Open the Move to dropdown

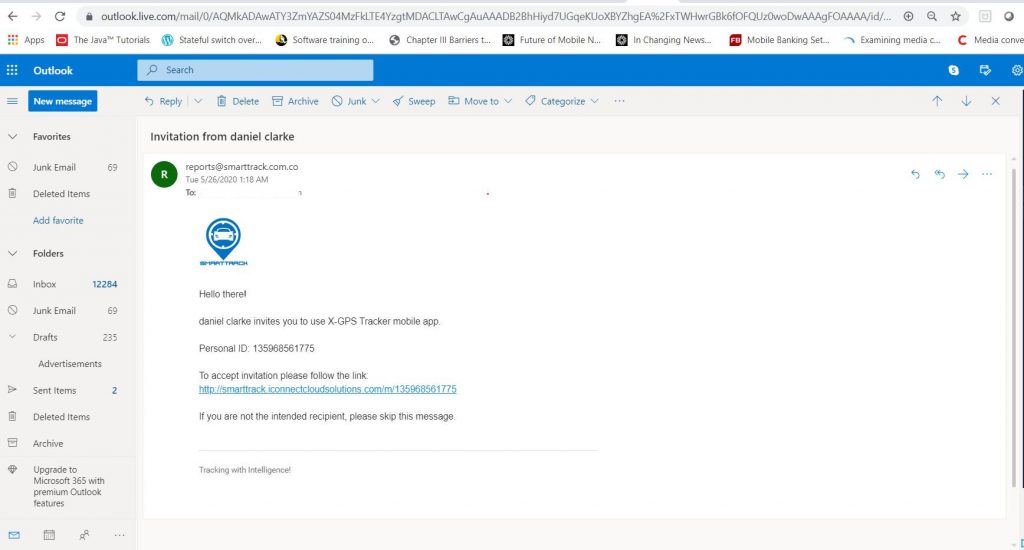480,101
